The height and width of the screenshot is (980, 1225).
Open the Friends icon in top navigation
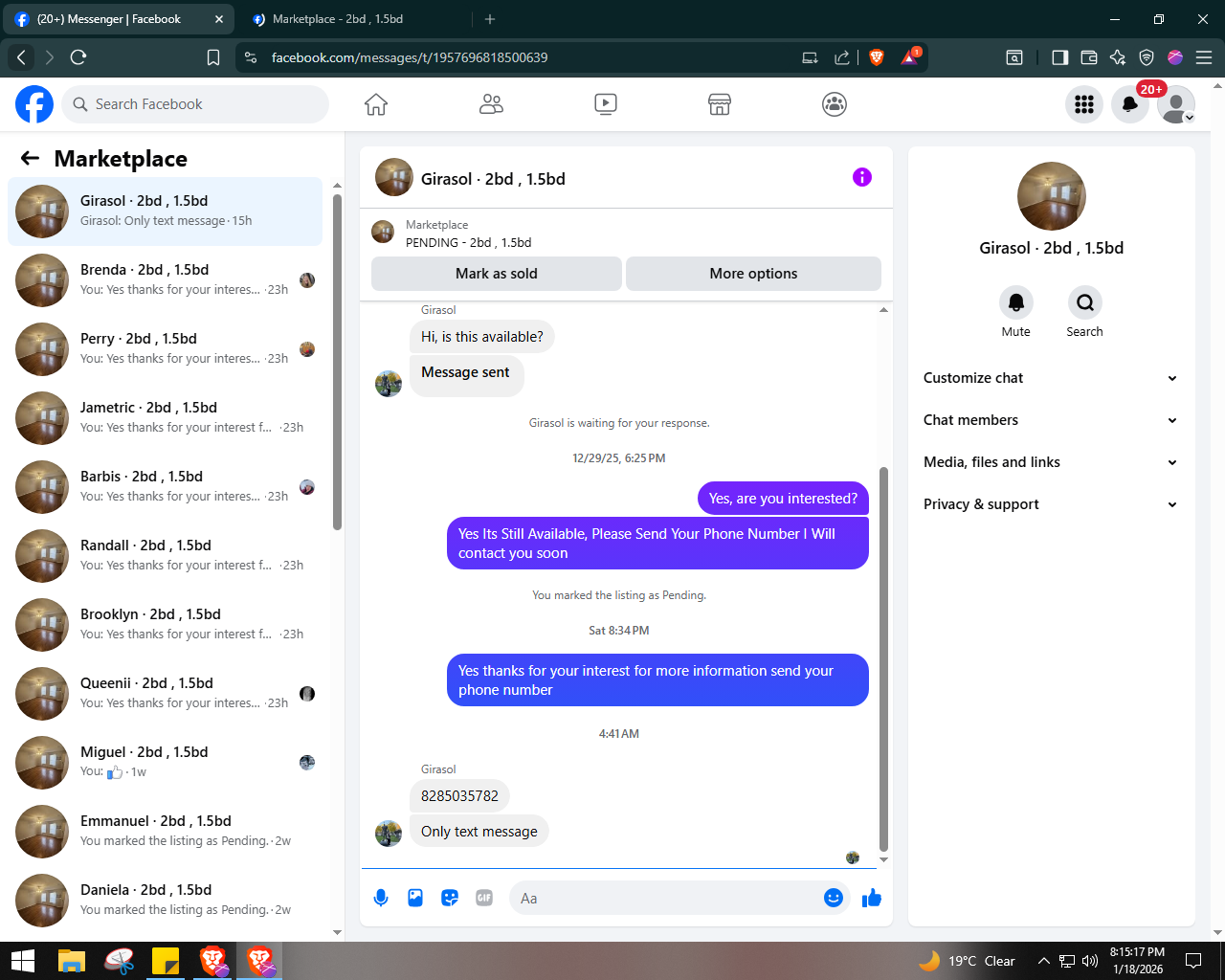(491, 104)
